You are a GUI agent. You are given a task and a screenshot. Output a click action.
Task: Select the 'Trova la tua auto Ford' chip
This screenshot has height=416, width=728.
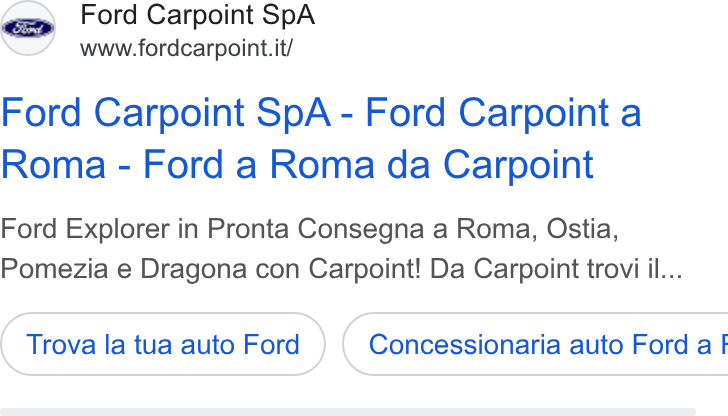[x=163, y=344]
